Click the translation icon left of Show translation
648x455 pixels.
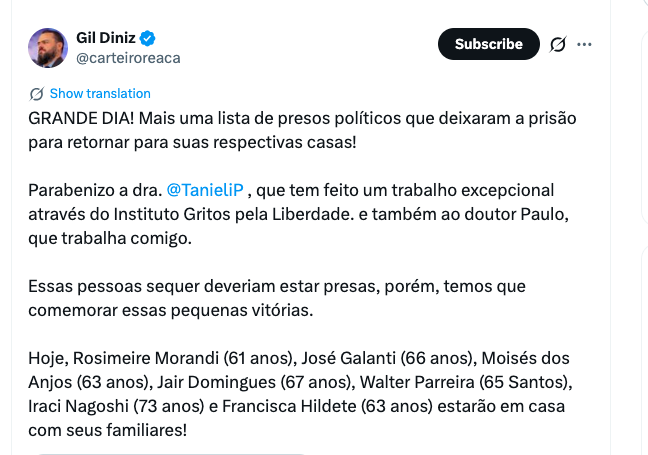coord(37,93)
